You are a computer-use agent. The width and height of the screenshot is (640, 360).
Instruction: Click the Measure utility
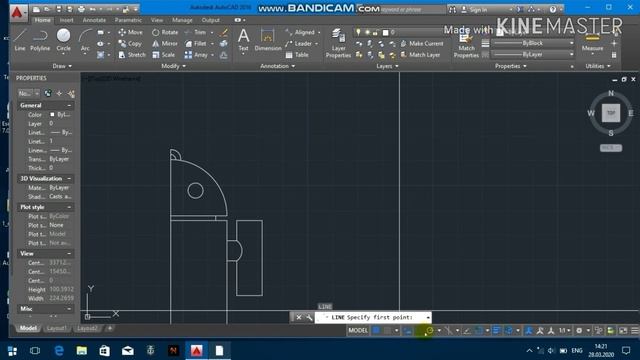click(592, 43)
